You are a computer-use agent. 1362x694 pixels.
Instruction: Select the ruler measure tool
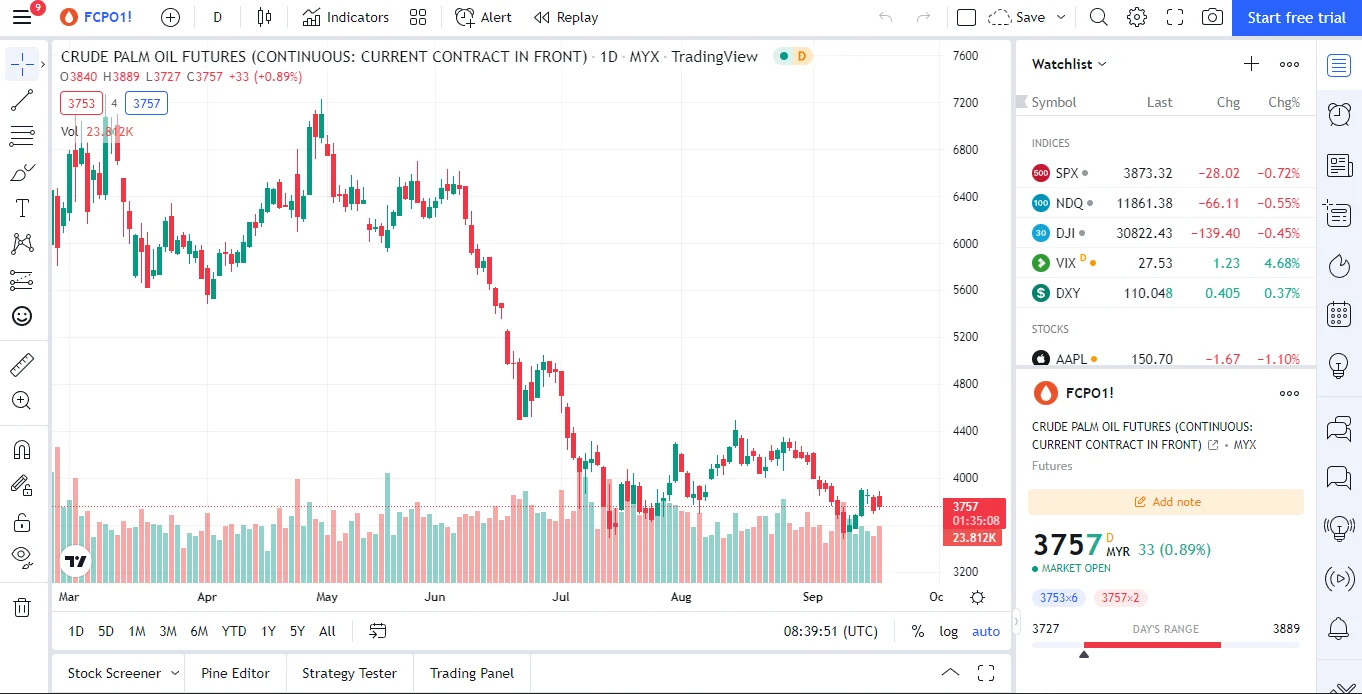click(x=22, y=365)
